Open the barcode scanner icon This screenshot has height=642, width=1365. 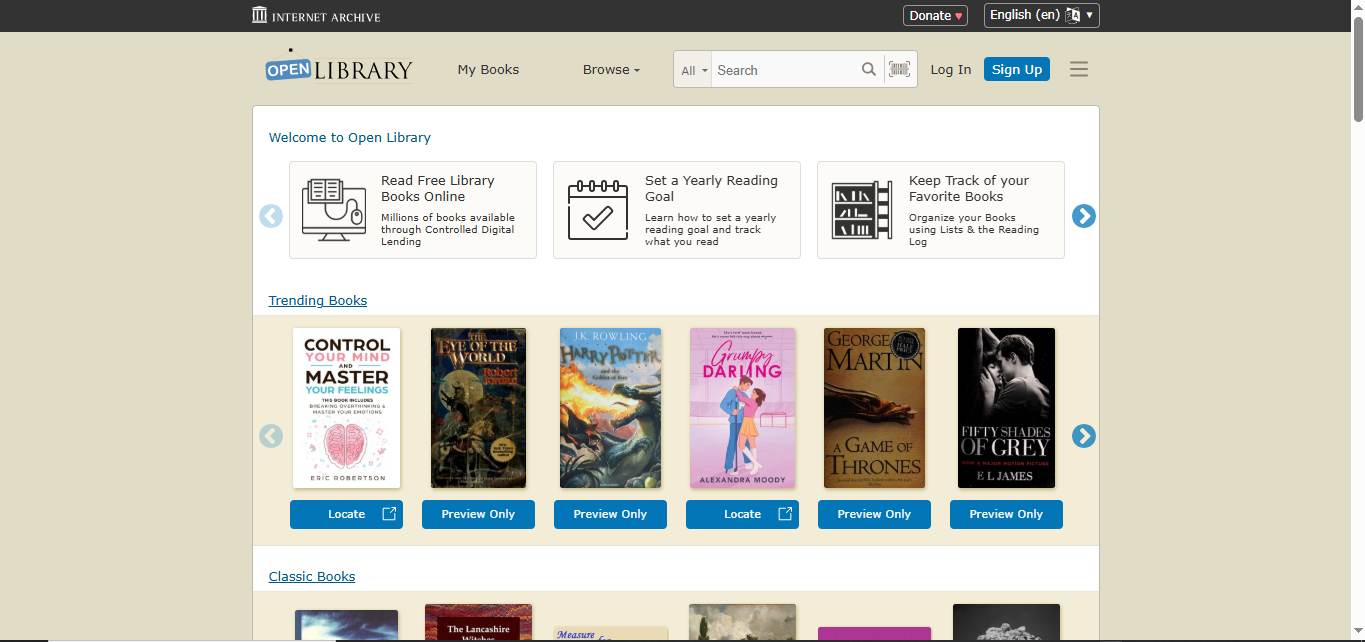[900, 70]
